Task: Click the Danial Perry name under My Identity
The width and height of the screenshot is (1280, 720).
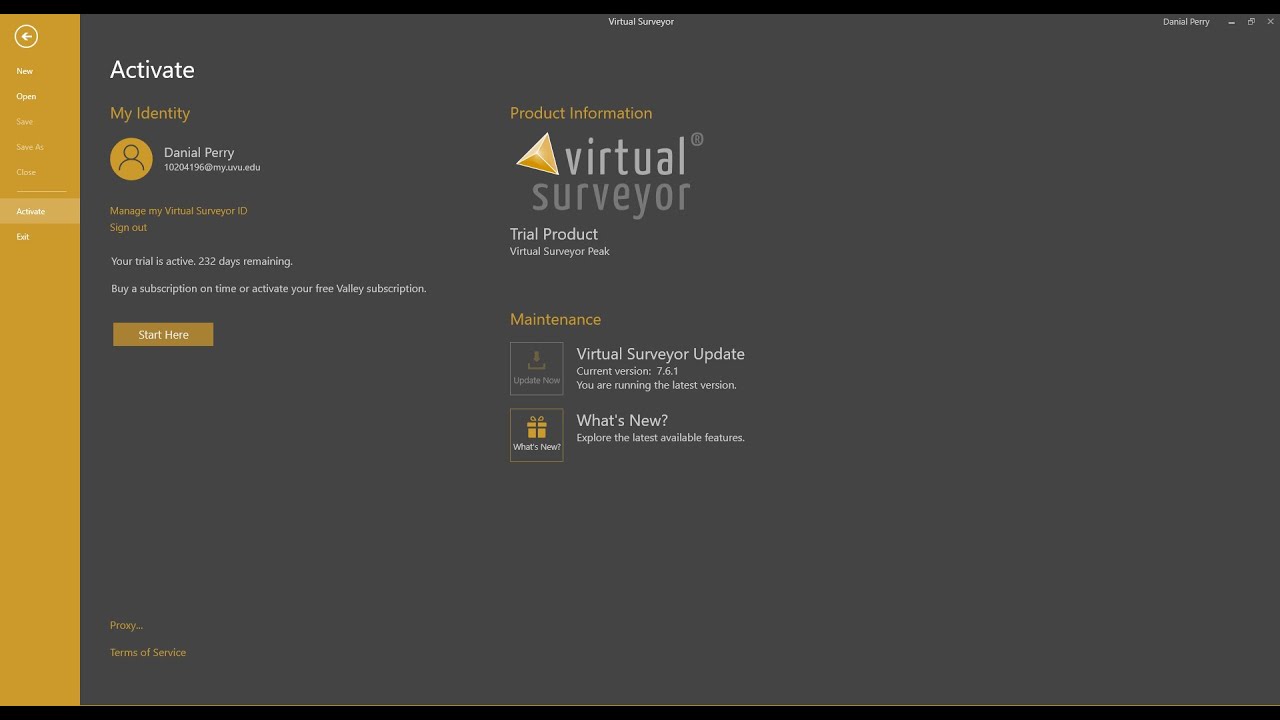Action: [x=199, y=152]
